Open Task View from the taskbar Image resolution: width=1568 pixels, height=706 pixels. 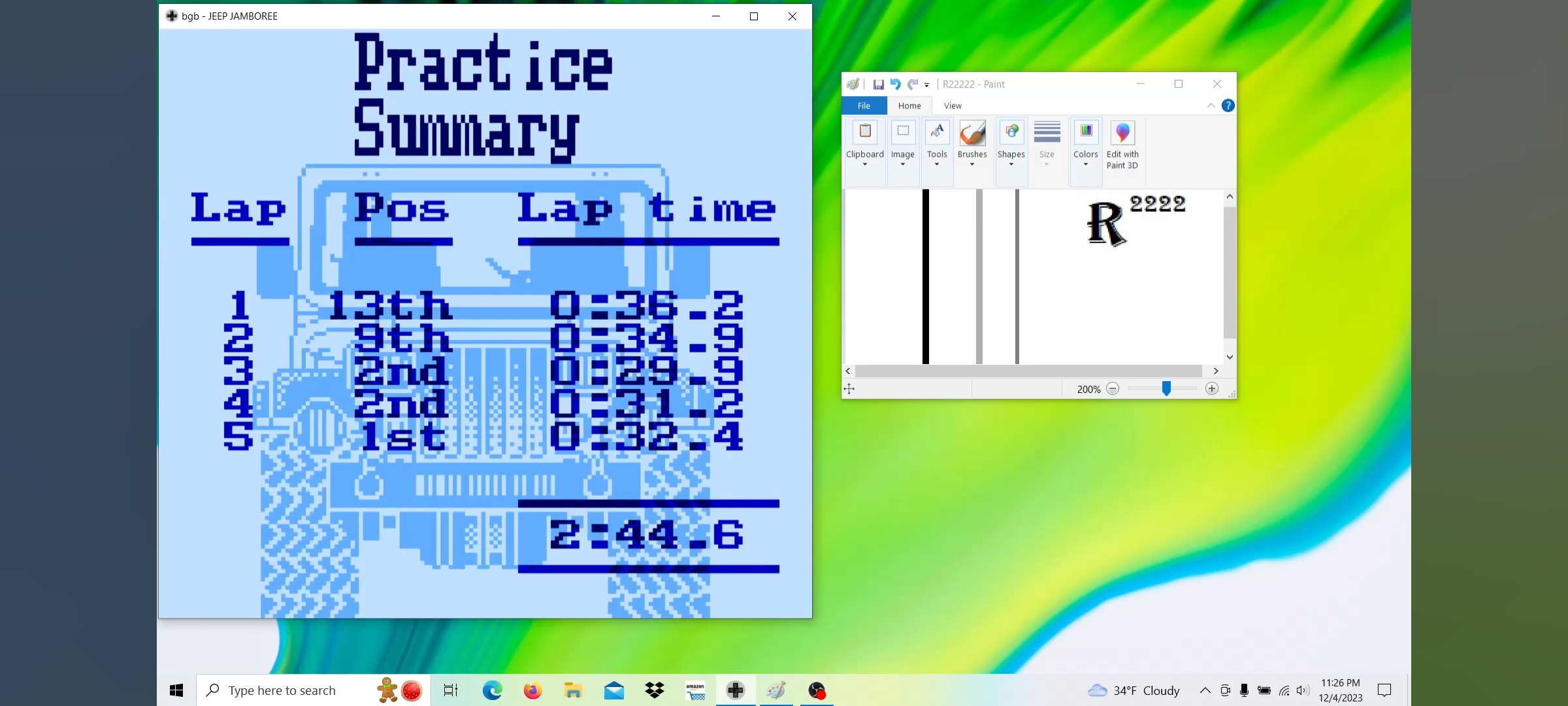[451, 690]
